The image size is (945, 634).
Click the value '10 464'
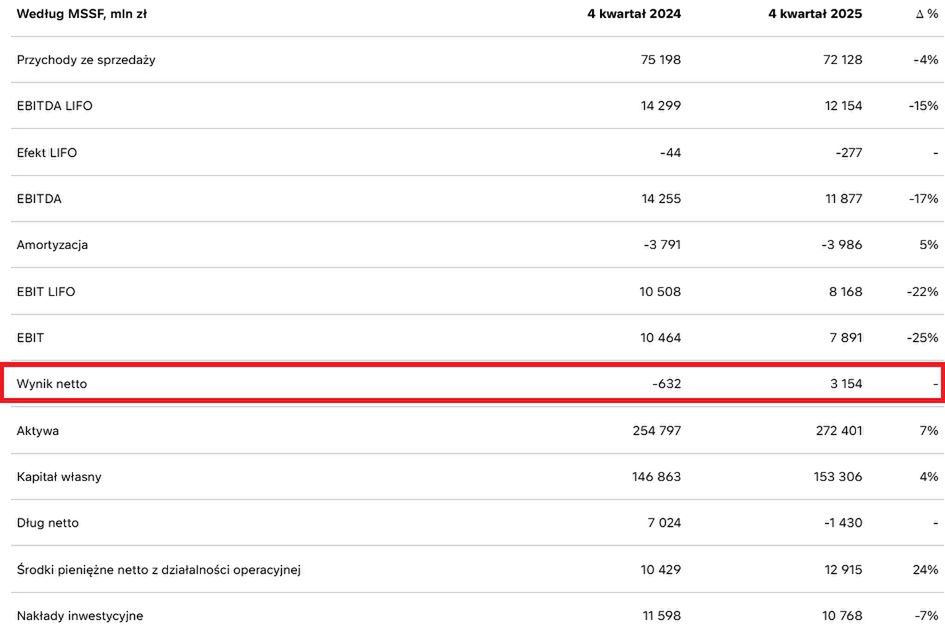pyautogui.click(x=661, y=337)
